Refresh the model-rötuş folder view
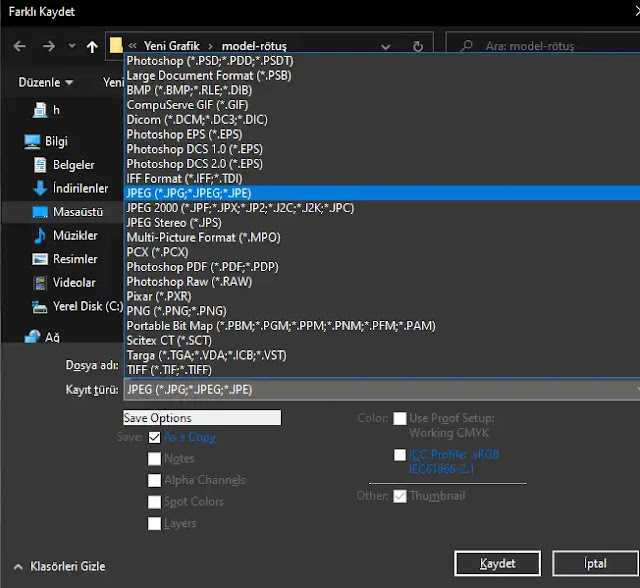This screenshot has height=588, width=640. click(x=418, y=46)
